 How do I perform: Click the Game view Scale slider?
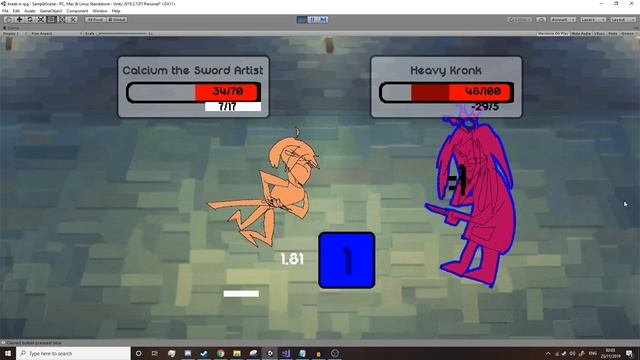122,33
